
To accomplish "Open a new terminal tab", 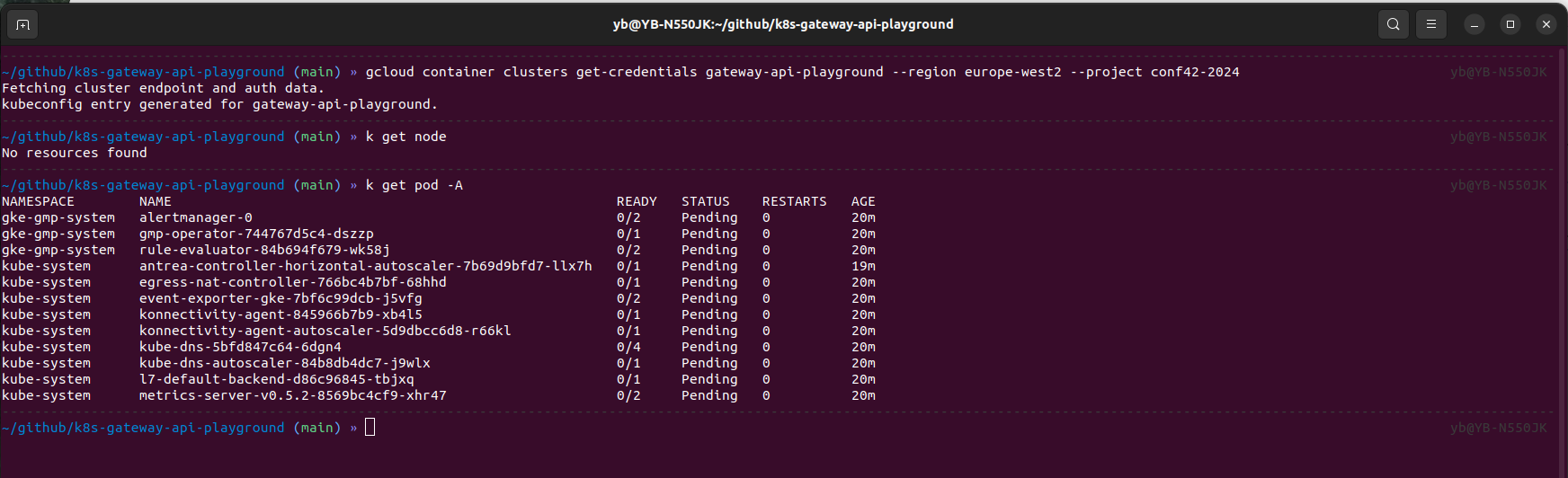I will [x=23, y=24].
